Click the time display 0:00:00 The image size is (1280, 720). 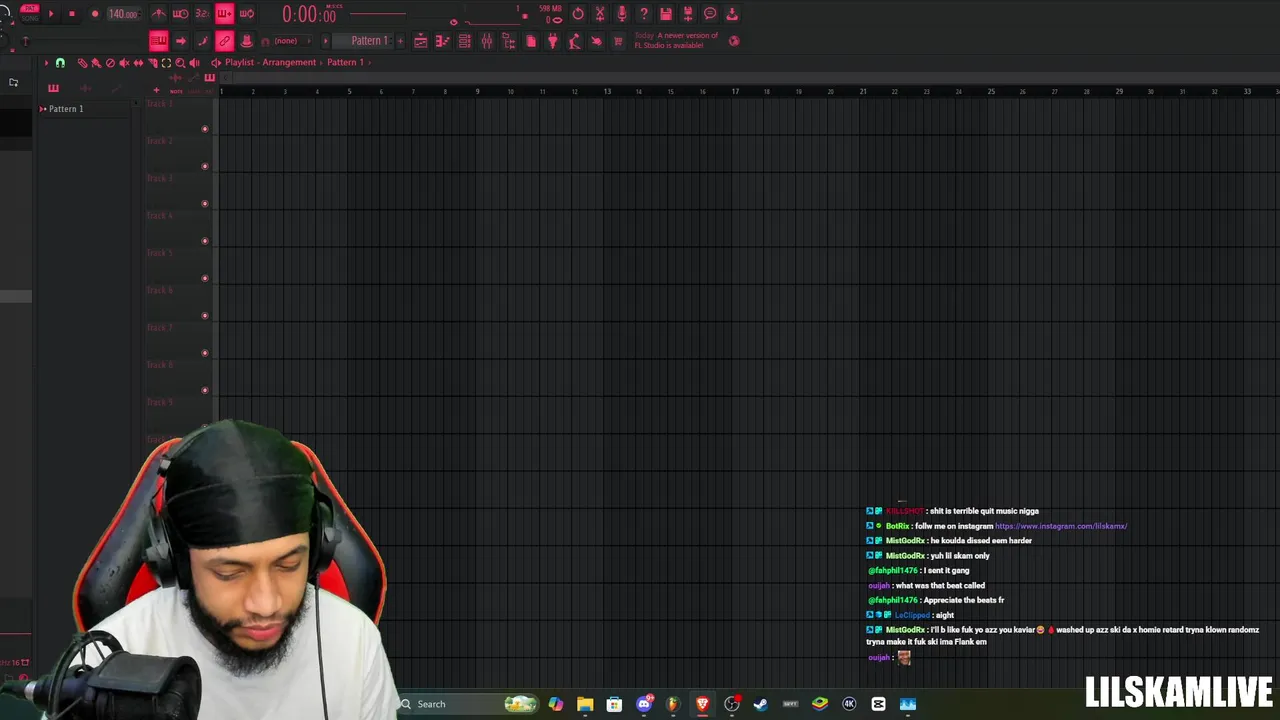point(309,14)
